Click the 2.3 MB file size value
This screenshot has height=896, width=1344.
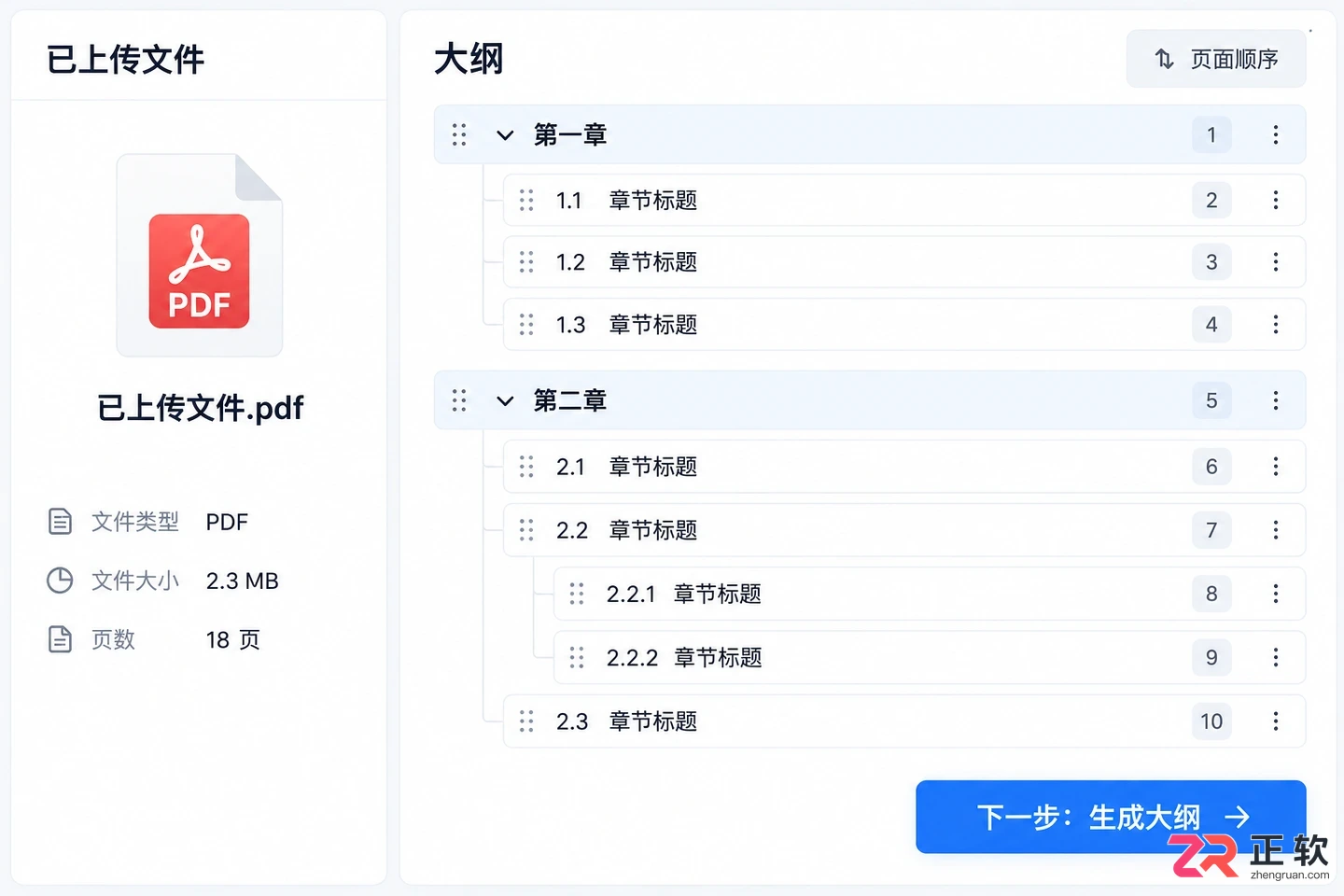pyautogui.click(x=243, y=581)
